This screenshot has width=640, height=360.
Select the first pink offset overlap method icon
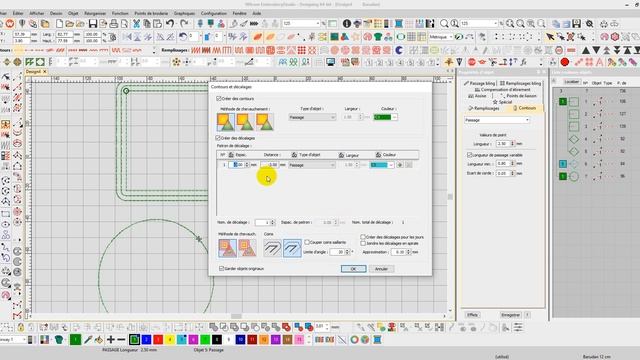pos(227,248)
